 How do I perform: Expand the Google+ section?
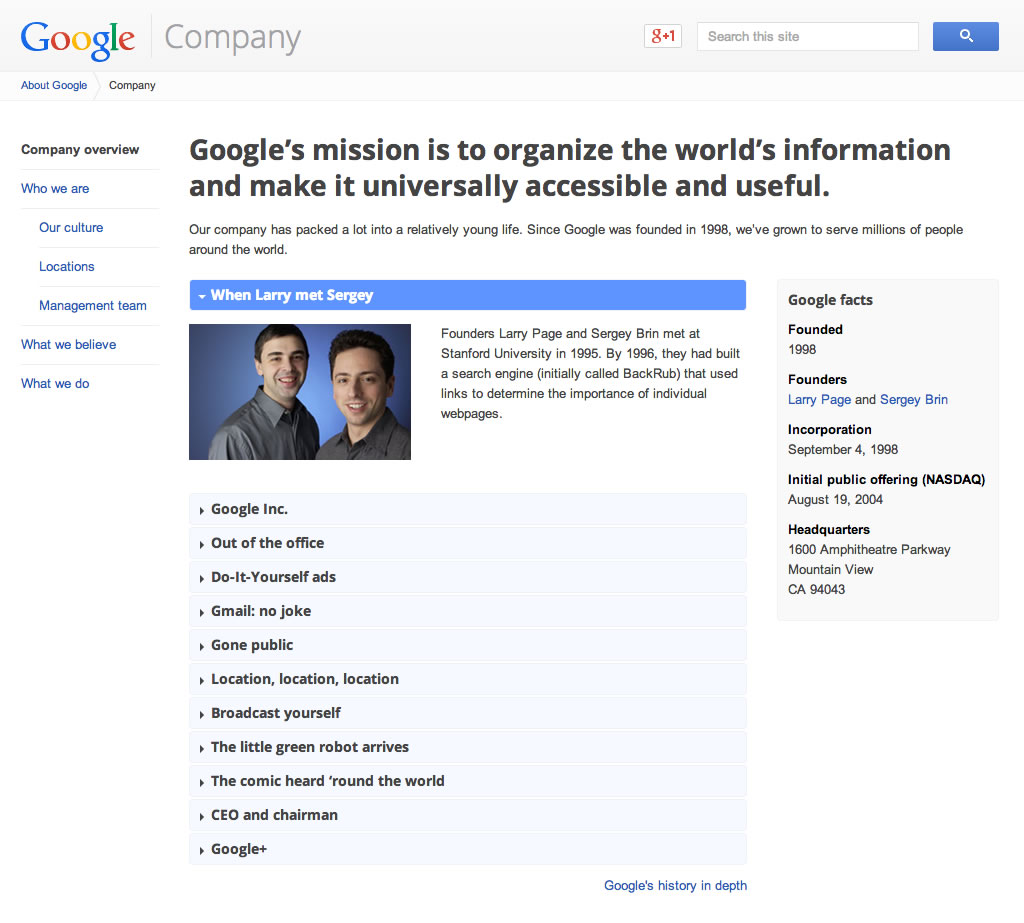click(468, 849)
